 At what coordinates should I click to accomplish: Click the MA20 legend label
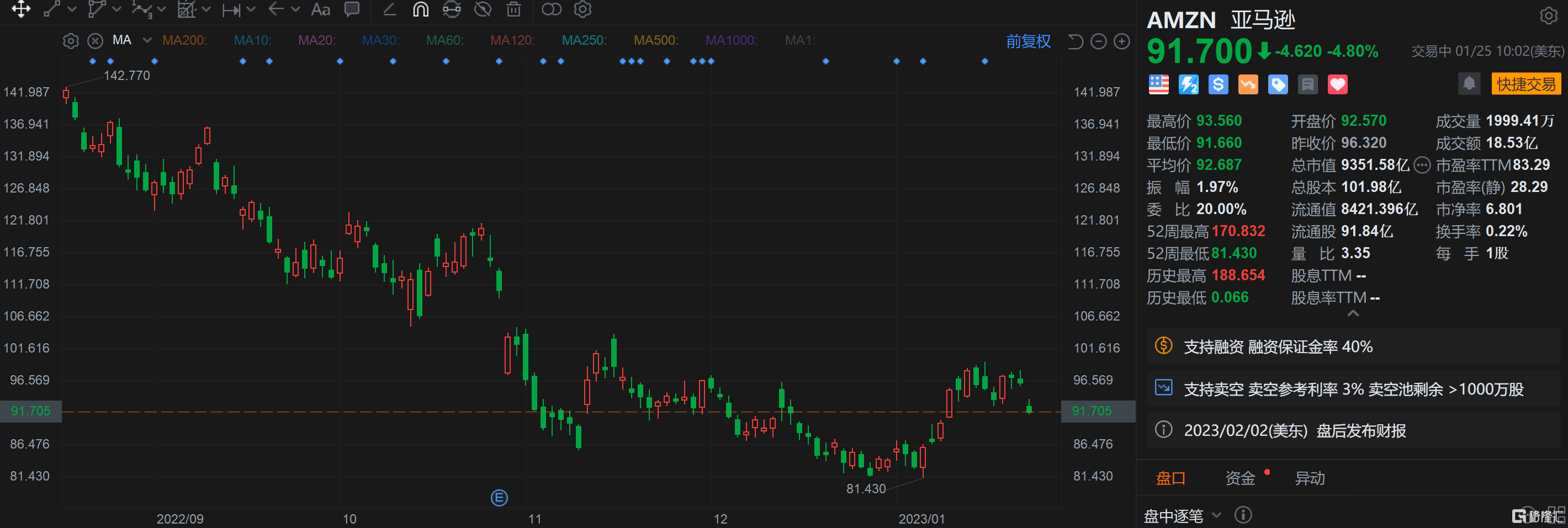(x=316, y=40)
